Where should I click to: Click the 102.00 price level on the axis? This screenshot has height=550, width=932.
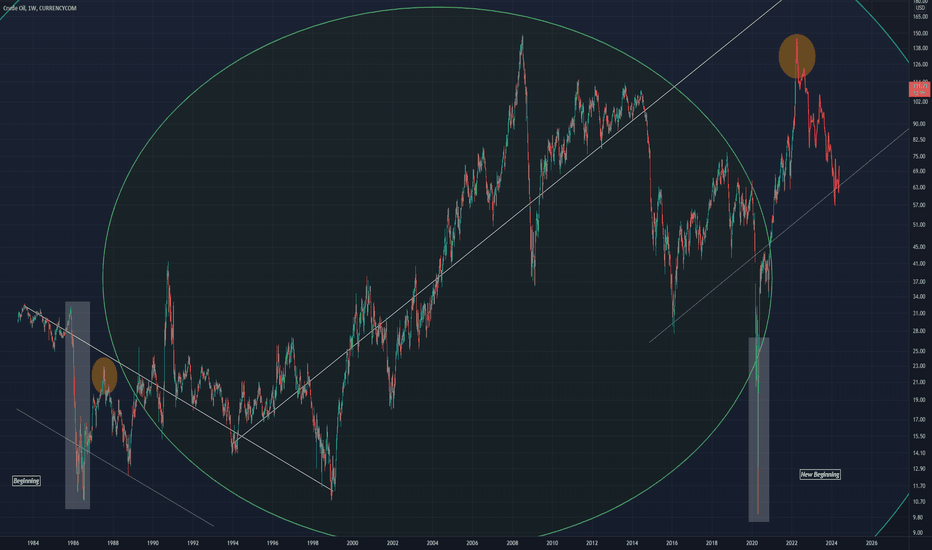pos(920,102)
